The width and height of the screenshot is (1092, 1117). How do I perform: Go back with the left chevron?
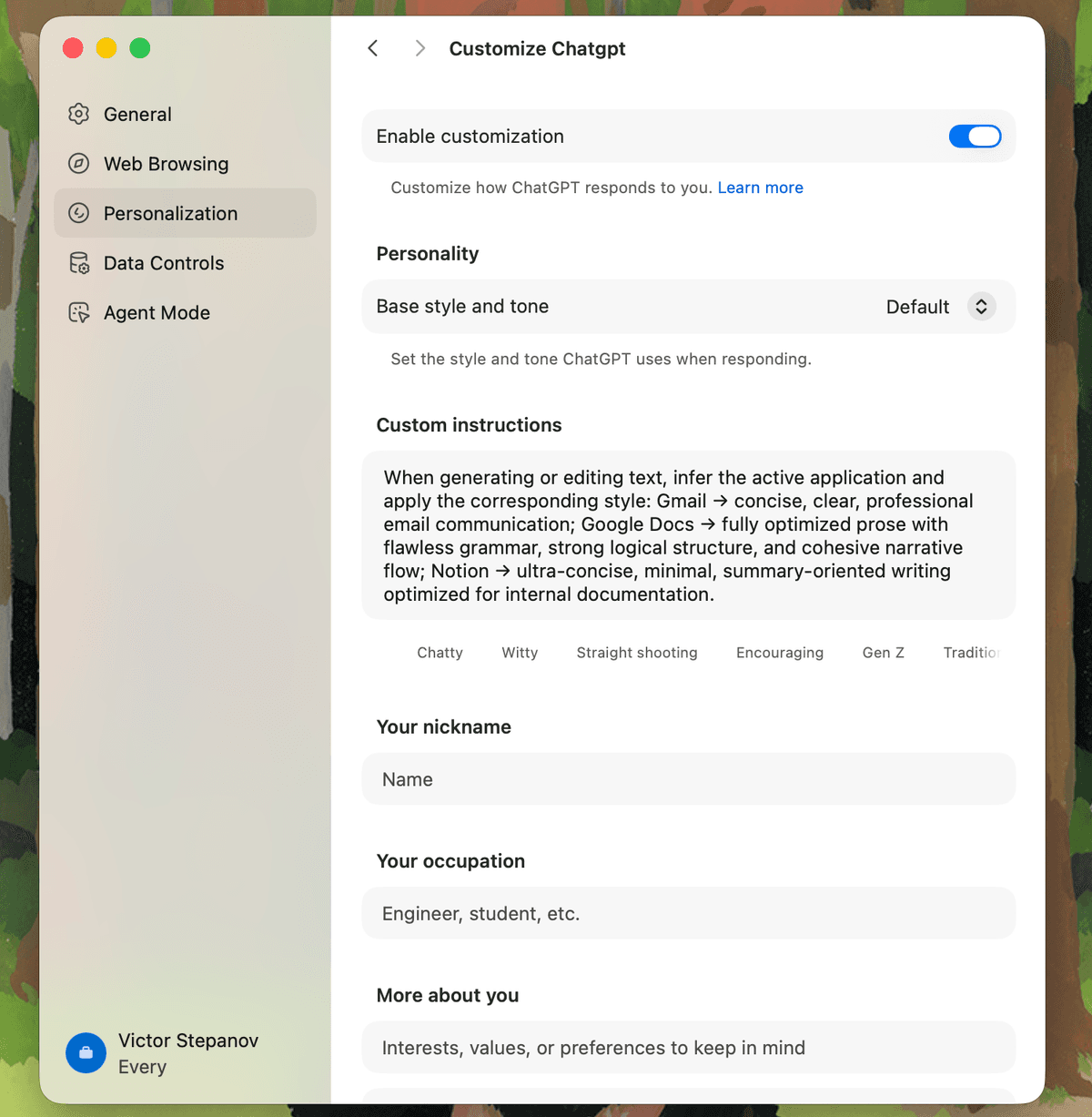point(373,48)
